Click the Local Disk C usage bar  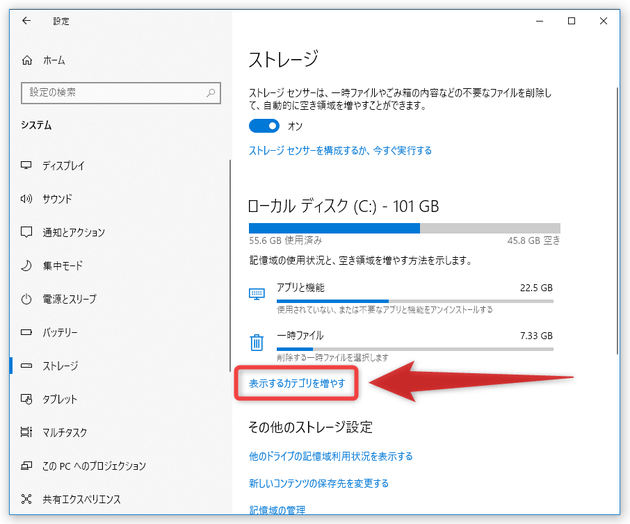click(x=404, y=228)
